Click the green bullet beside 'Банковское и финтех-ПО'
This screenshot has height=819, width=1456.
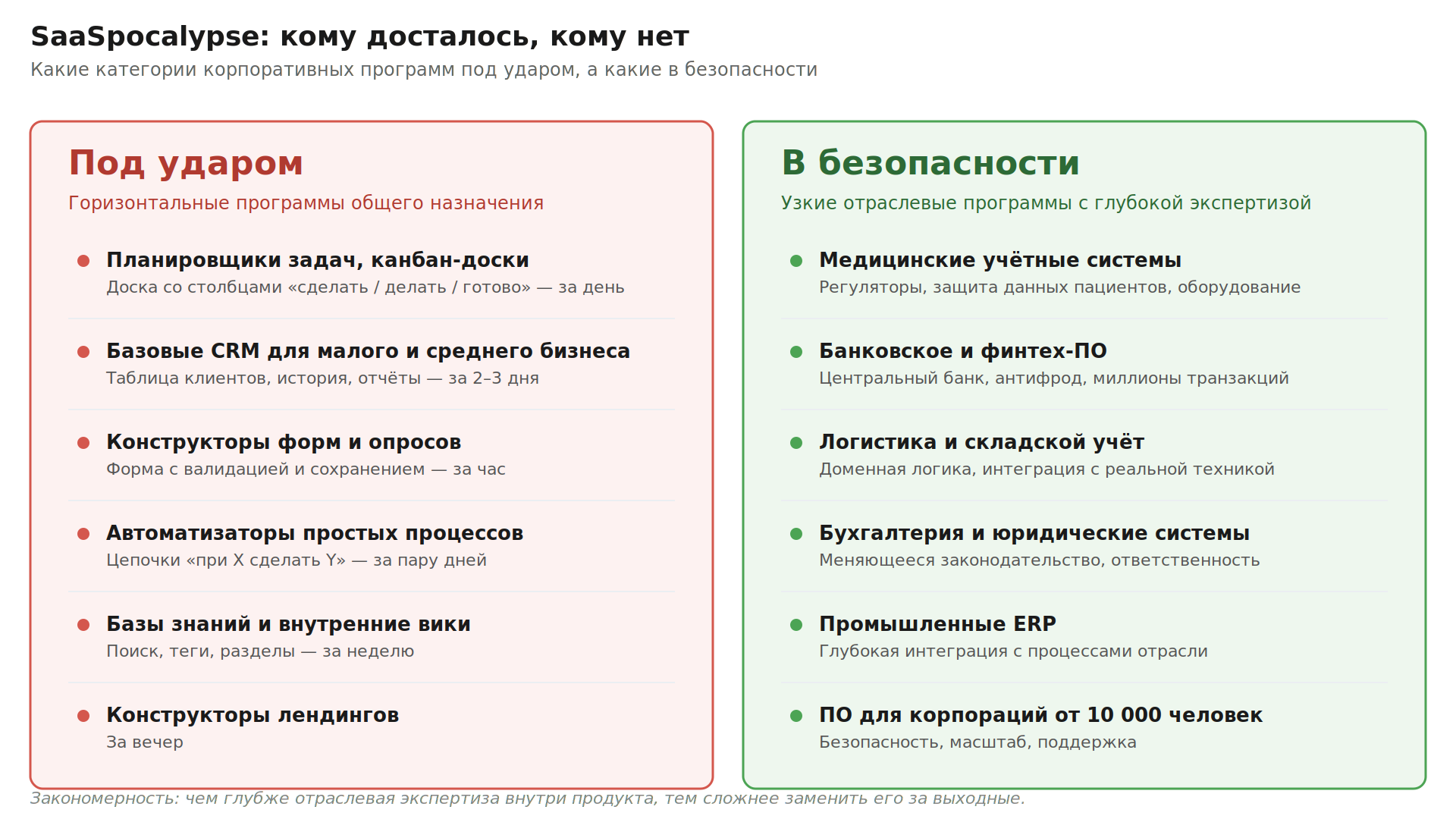click(796, 352)
